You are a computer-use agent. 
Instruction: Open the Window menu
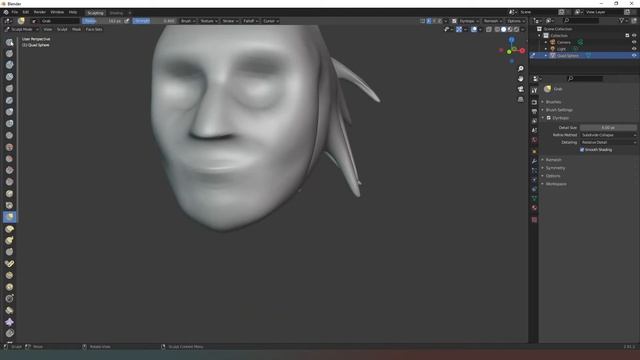pos(57,12)
